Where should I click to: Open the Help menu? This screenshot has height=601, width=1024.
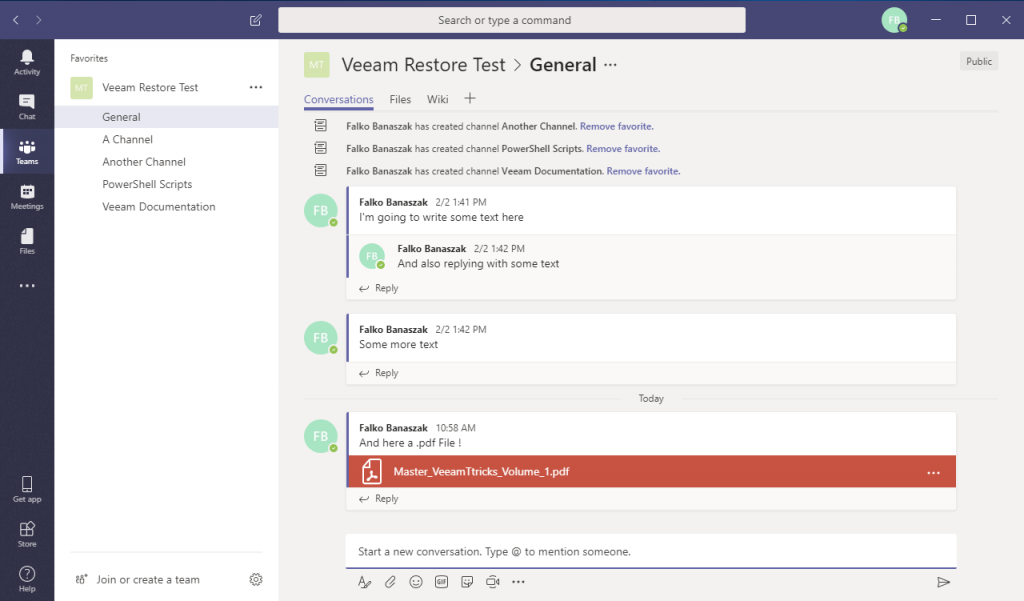coord(27,579)
